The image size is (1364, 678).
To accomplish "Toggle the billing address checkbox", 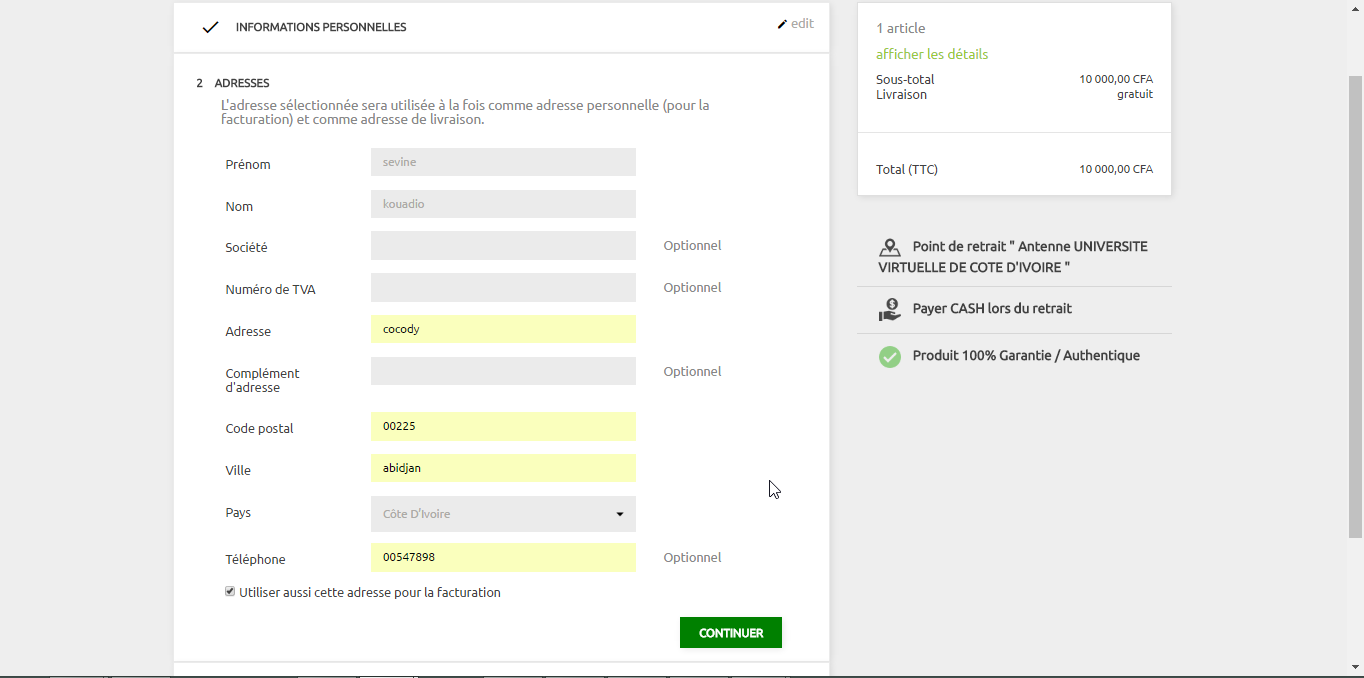I will (230, 592).
